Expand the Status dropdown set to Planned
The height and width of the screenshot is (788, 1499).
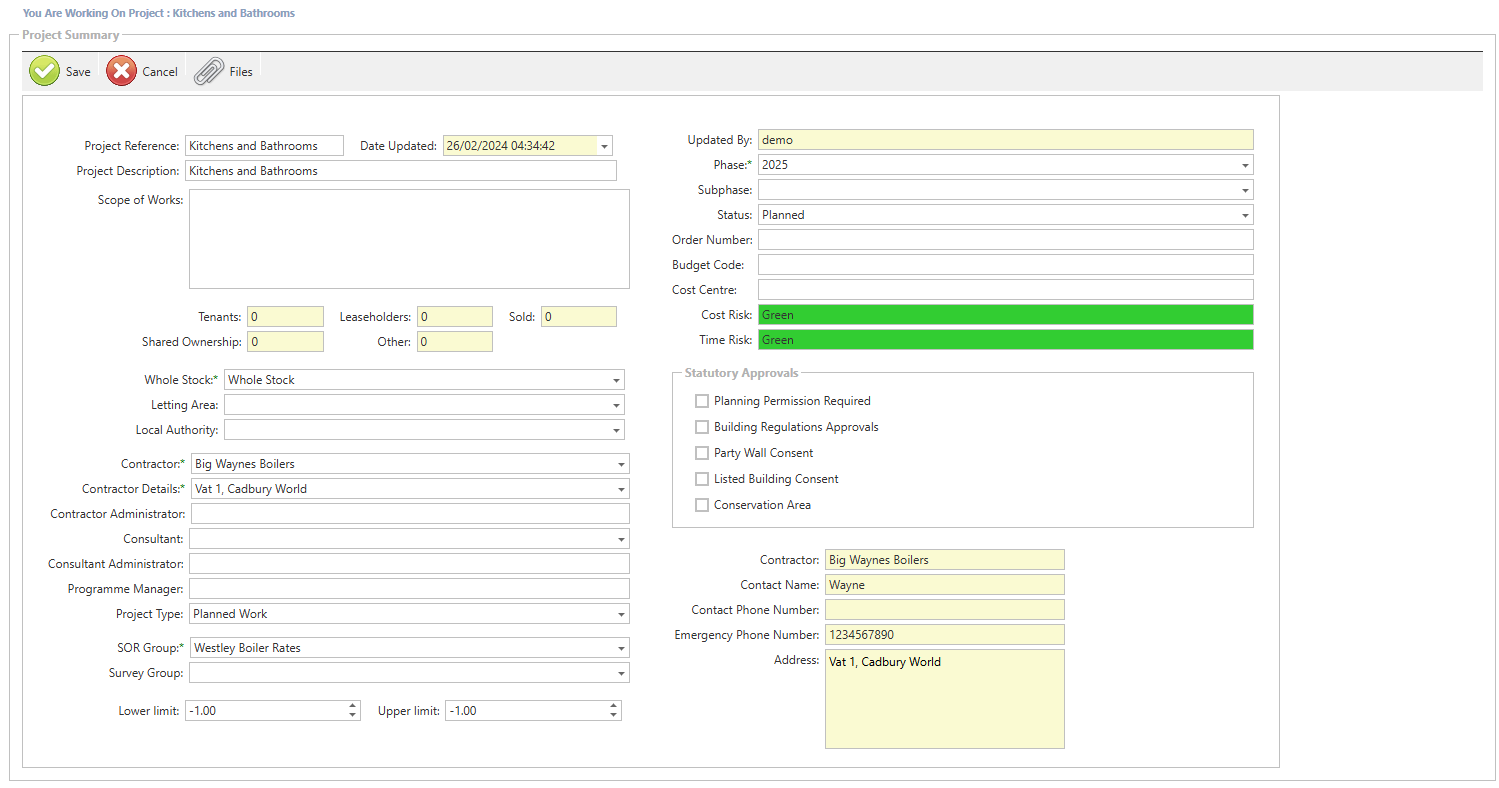[x=1244, y=215]
